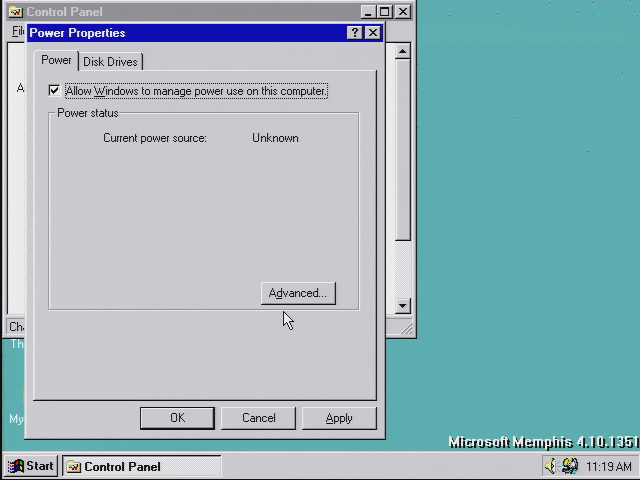Click the 11:19 AM clock
This screenshot has height=480, width=640.
click(609, 466)
